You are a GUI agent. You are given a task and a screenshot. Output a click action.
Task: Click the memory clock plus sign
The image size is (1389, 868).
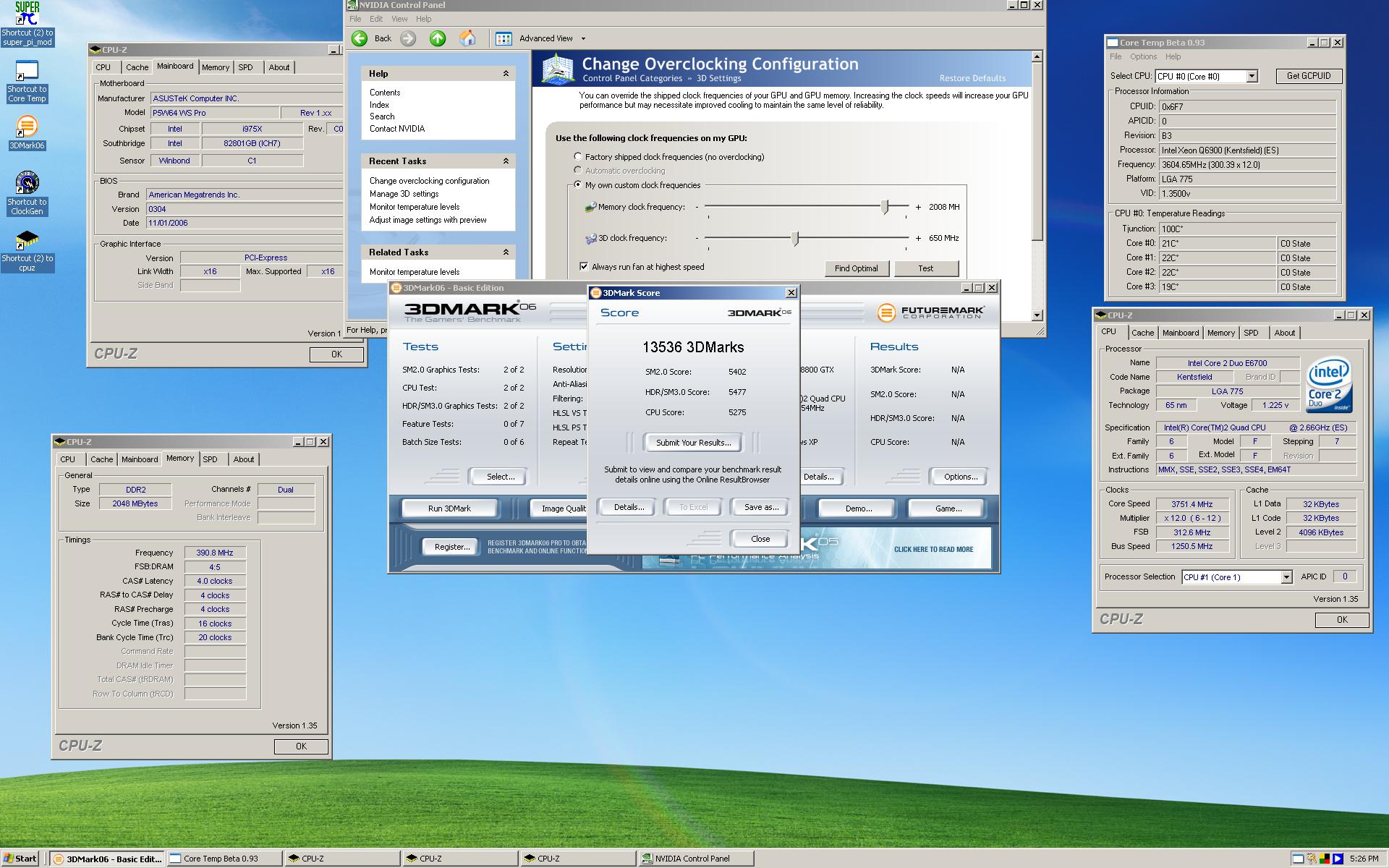(918, 207)
